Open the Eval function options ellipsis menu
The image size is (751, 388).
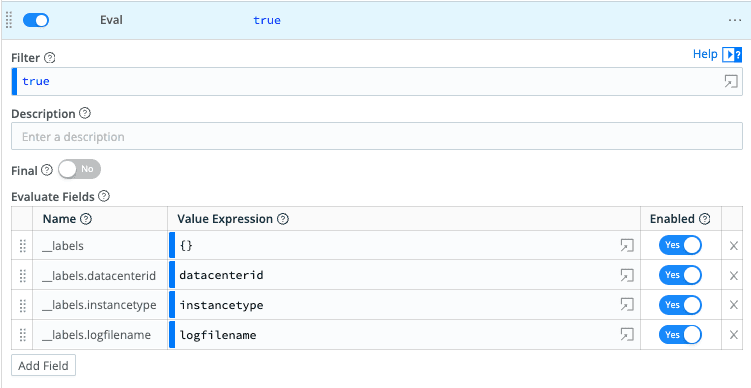point(735,20)
